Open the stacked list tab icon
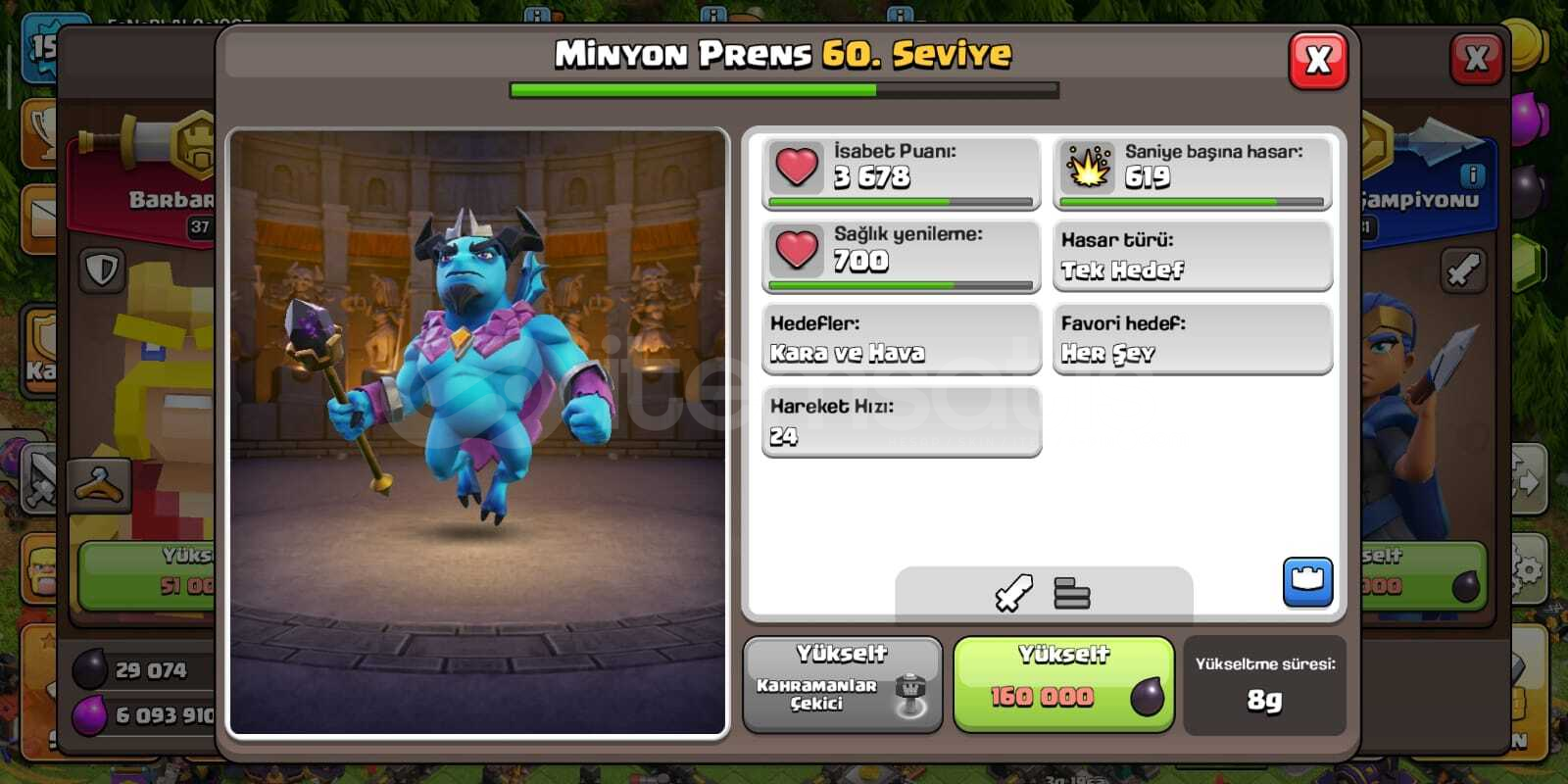 (1071, 593)
